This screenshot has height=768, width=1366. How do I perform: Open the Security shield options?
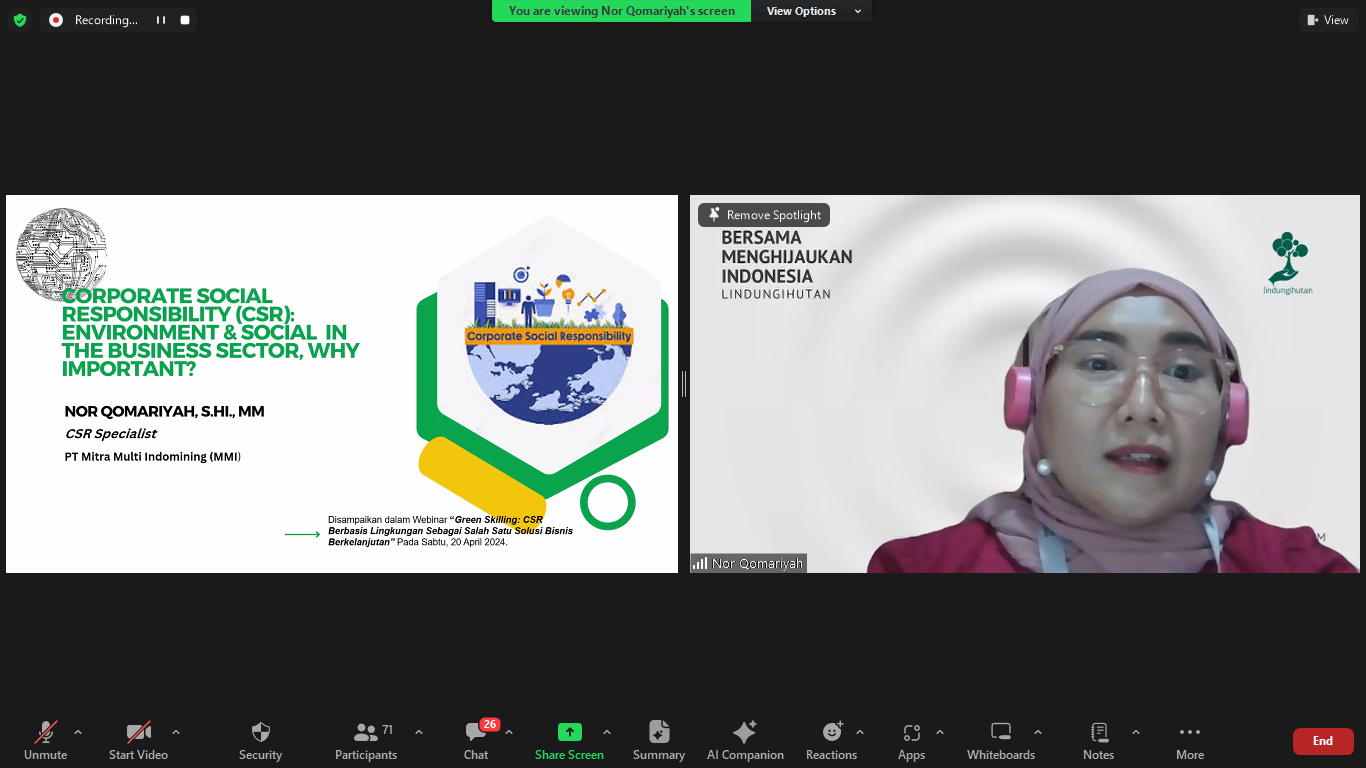point(260,741)
